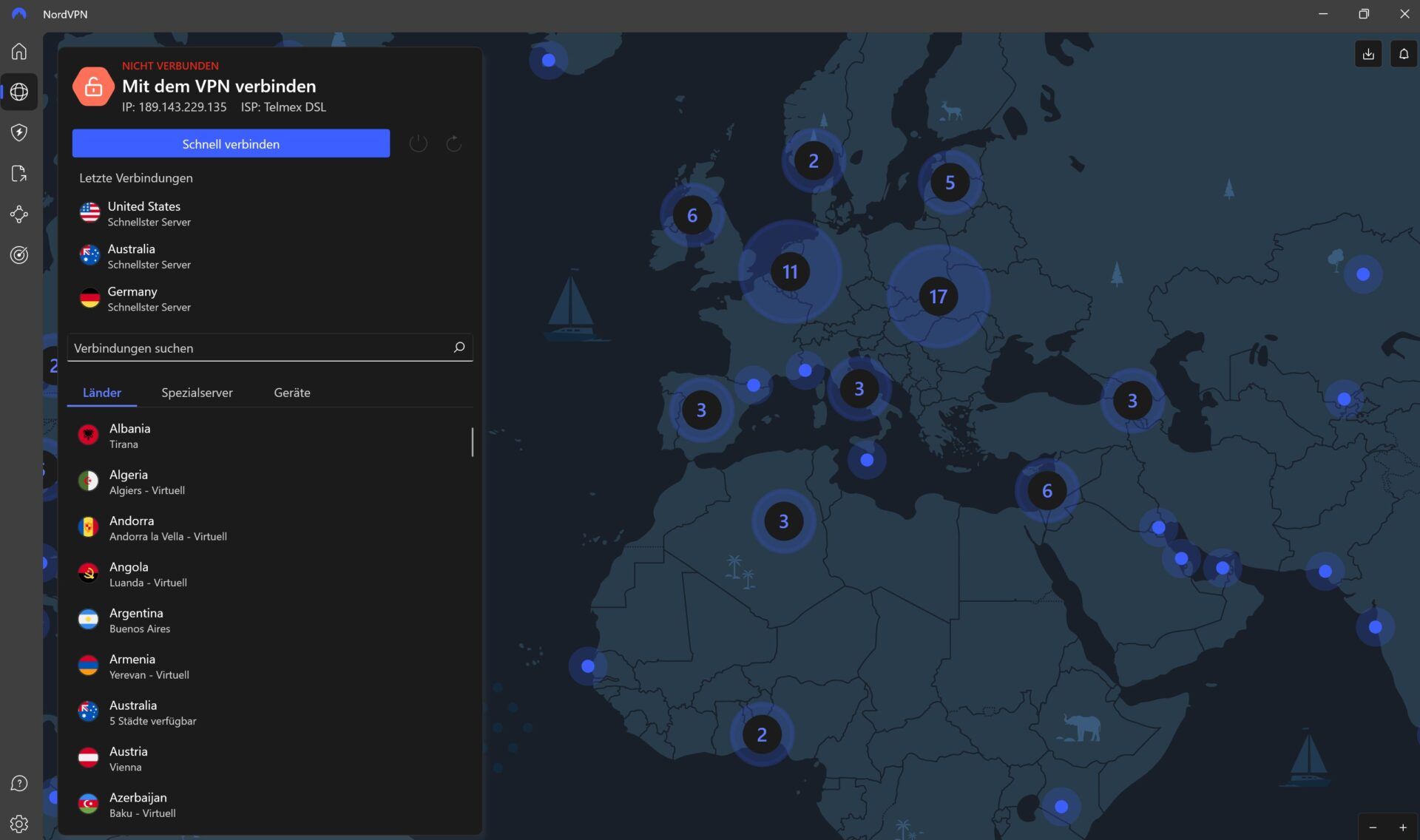Click the map cluster marked 5
This screenshot has width=1420, height=840.
point(950,183)
